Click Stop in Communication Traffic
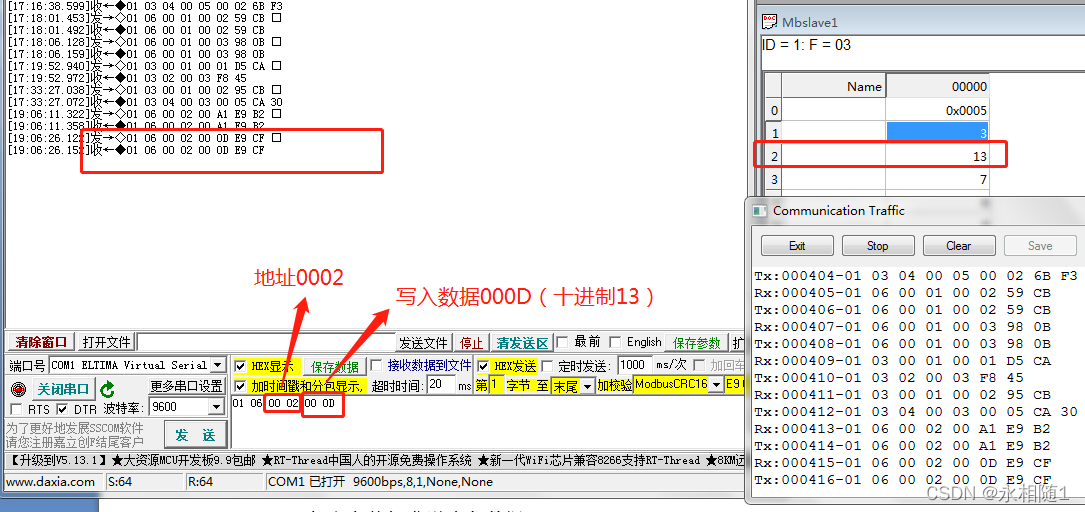This screenshot has height=512, width=1085. pos(877,246)
